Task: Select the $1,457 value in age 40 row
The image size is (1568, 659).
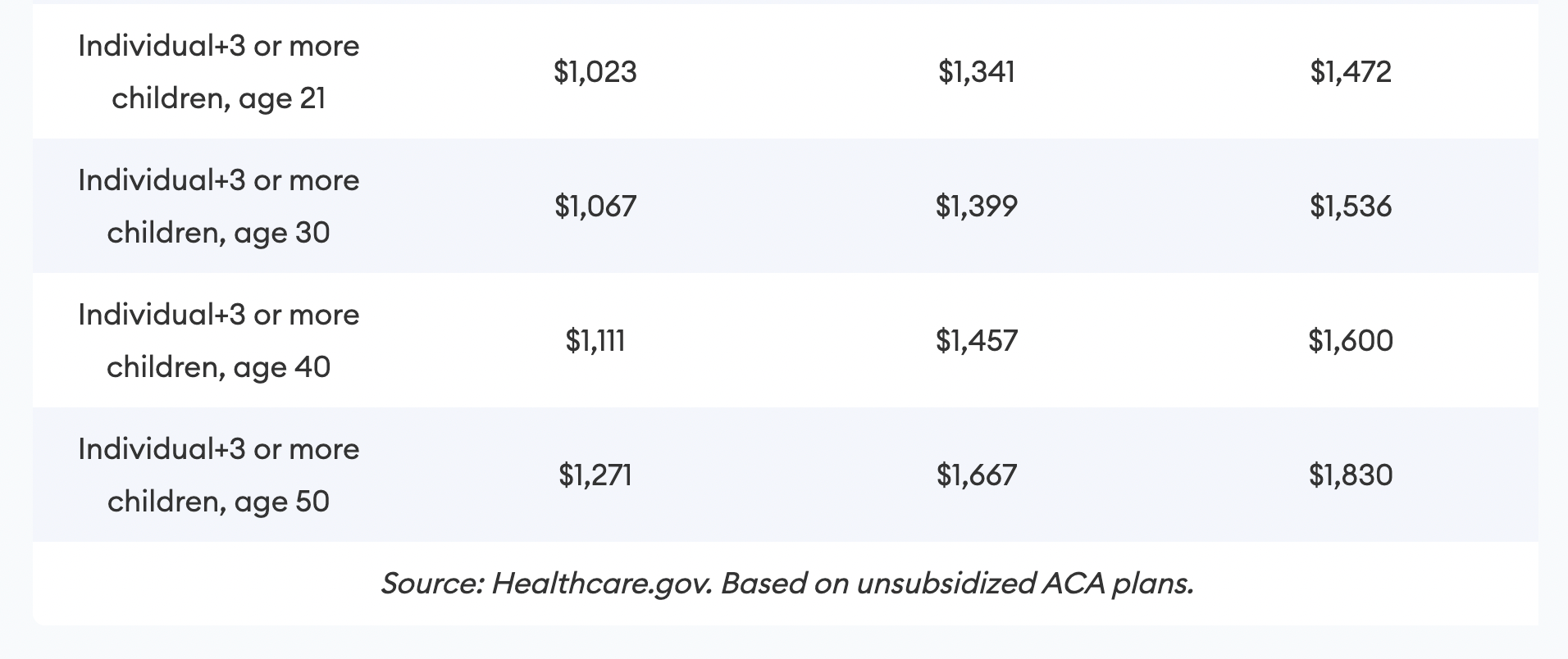Action: click(x=977, y=340)
